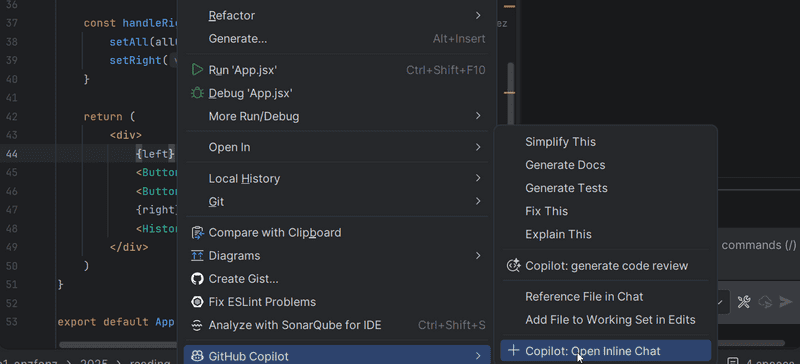Expand the Refactor submenu arrow
This screenshot has height=364, width=800.
pos(478,15)
